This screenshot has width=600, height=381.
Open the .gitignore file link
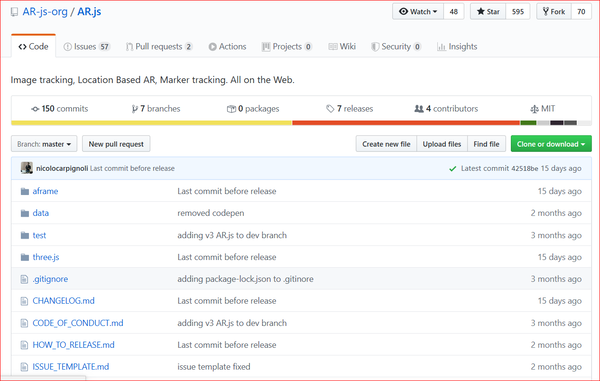pos(50,279)
